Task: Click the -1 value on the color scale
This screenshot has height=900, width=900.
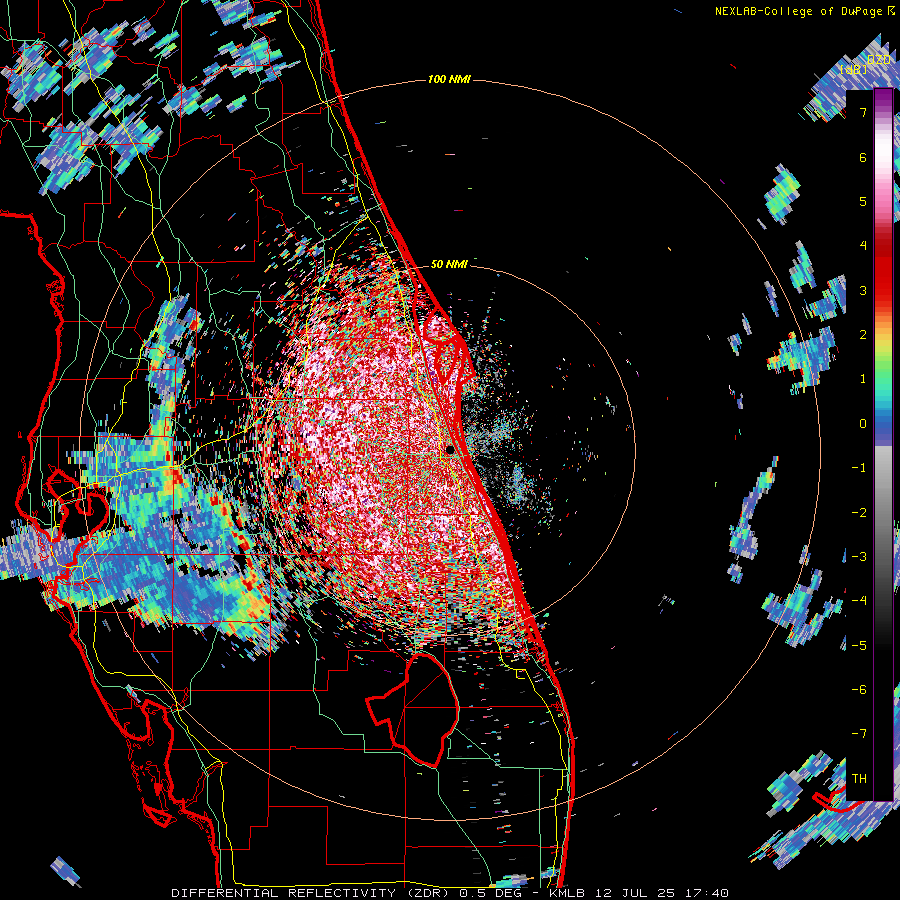Action: click(859, 468)
